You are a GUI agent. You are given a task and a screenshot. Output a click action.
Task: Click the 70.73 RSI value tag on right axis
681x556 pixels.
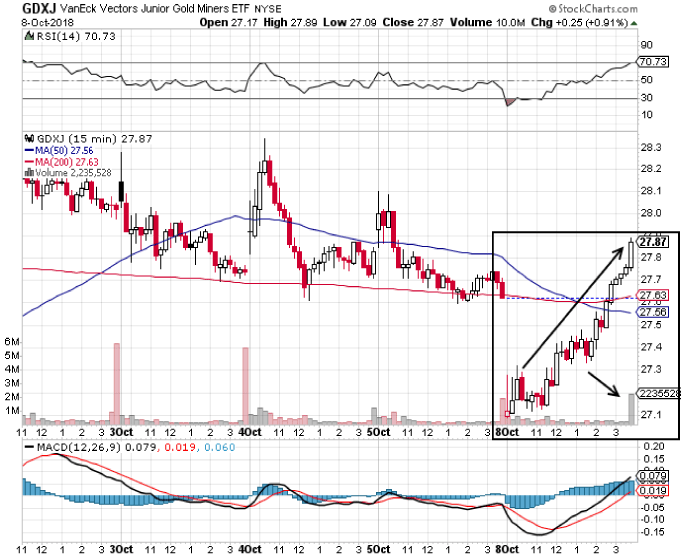(652, 62)
